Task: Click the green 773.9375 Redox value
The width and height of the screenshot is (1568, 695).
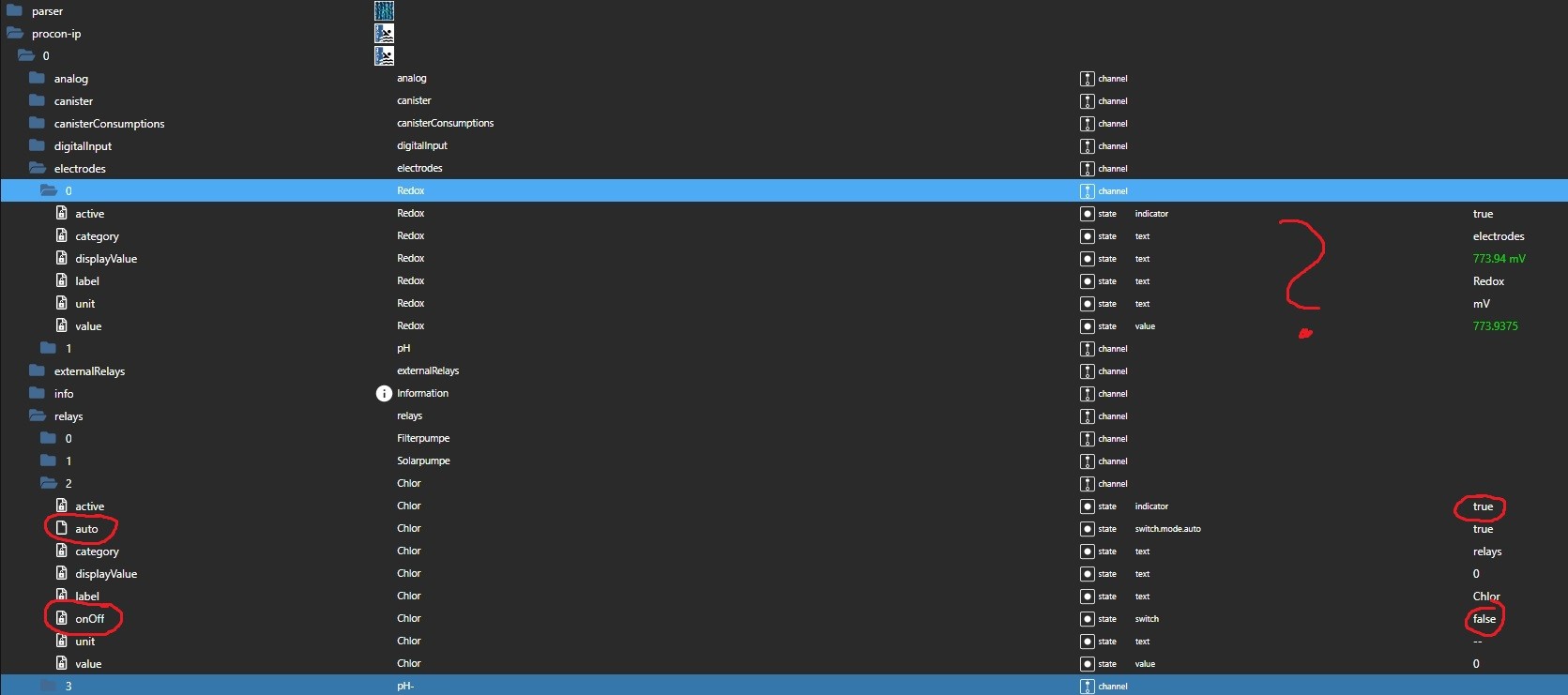Action: (1495, 326)
